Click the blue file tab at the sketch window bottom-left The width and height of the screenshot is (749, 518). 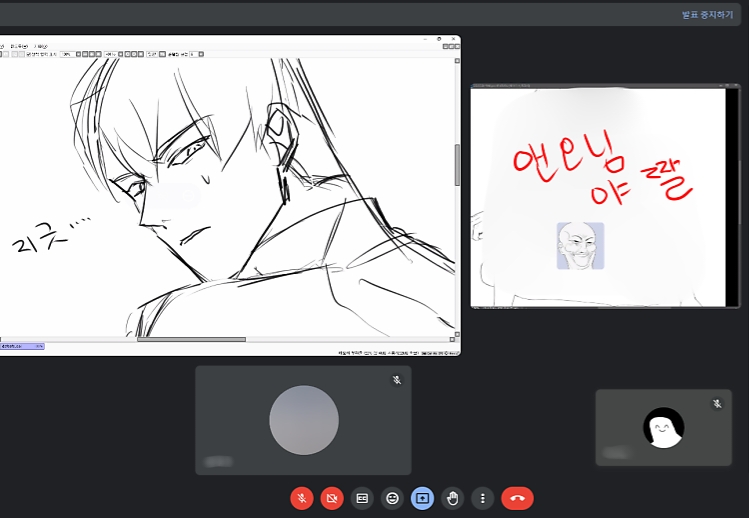click(x=22, y=346)
